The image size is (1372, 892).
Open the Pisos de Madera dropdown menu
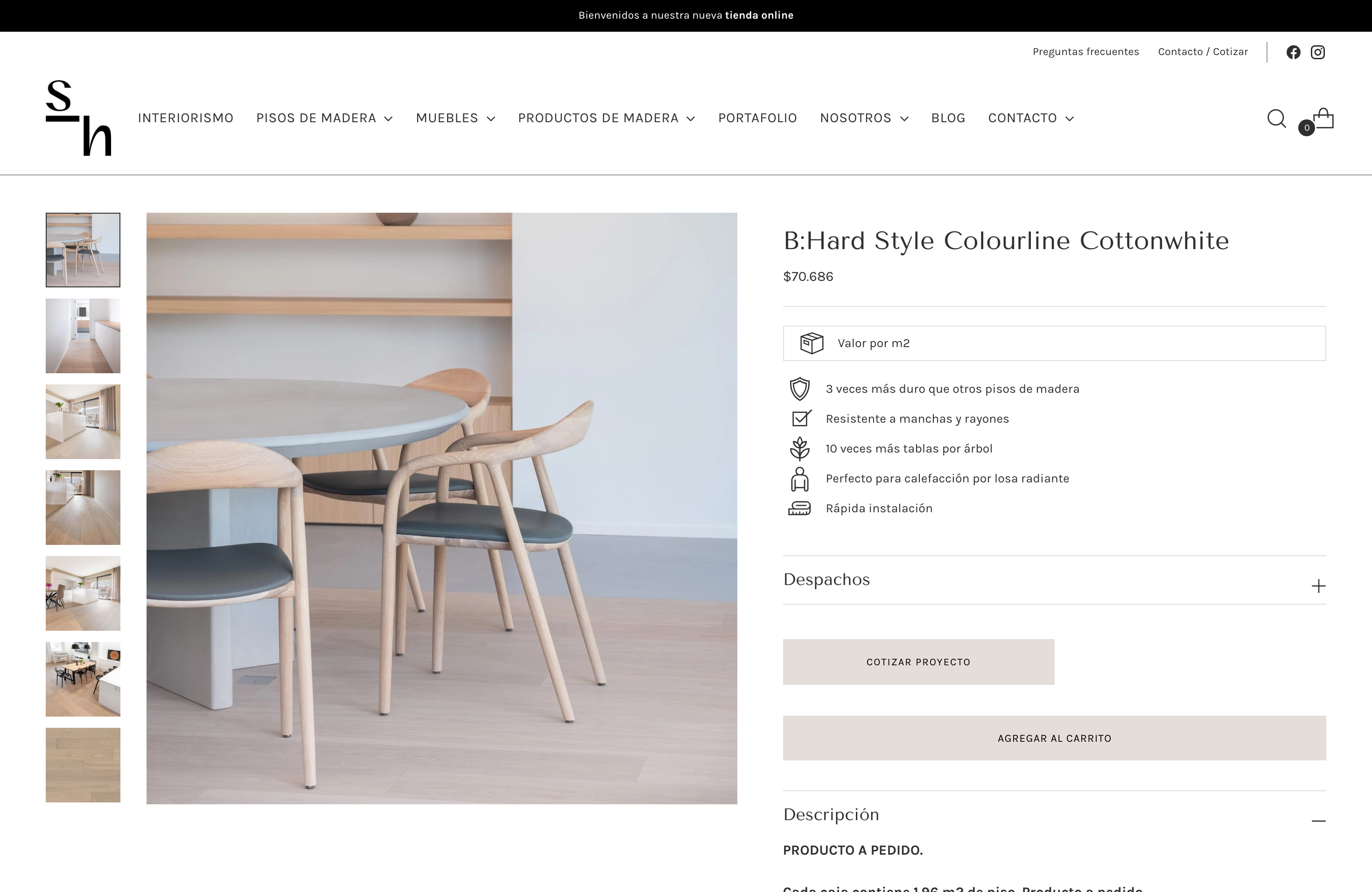324,118
